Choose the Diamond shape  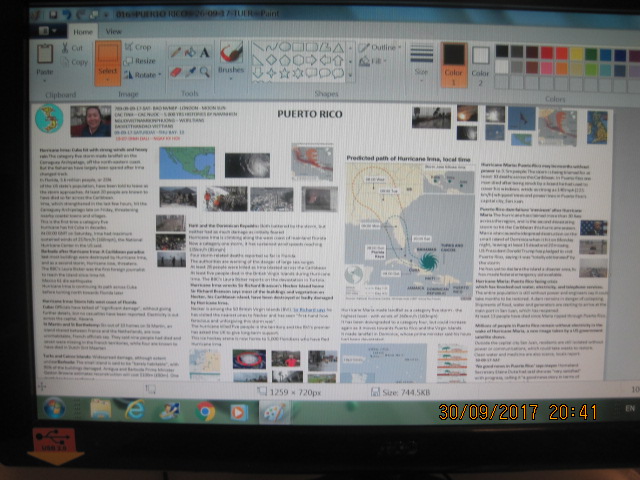(271, 60)
